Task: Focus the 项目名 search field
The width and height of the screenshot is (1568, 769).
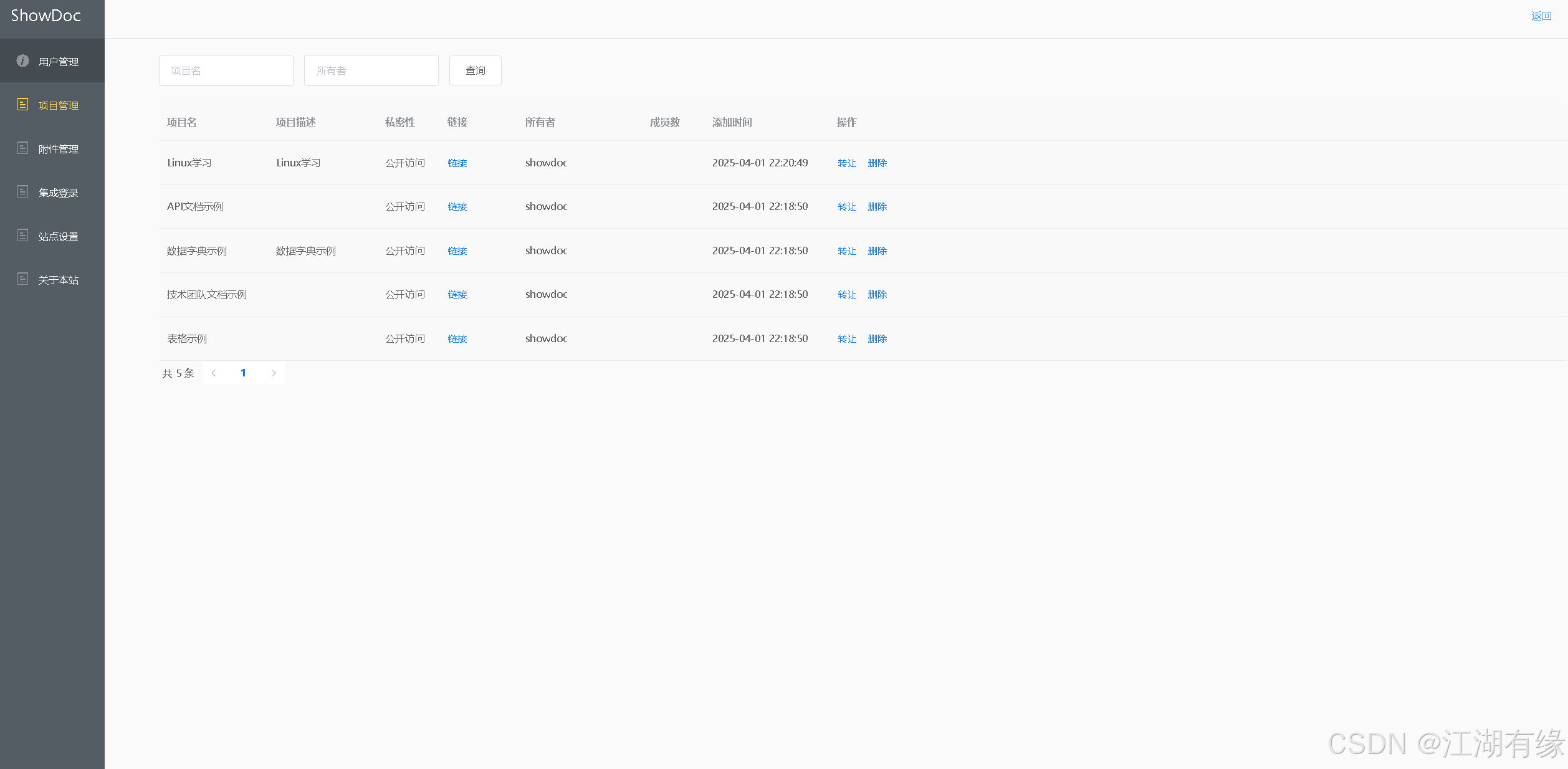Action: click(x=226, y=70)
